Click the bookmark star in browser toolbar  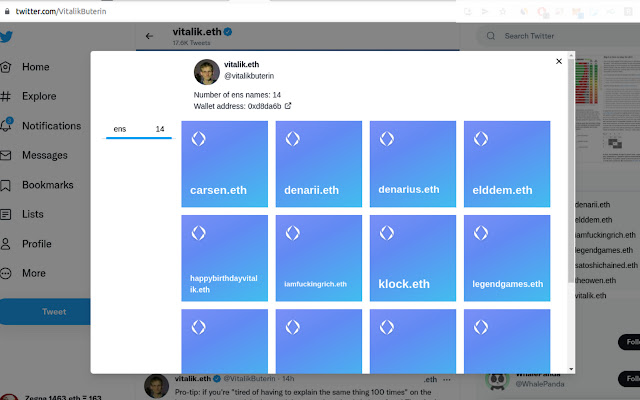[502, 11]
